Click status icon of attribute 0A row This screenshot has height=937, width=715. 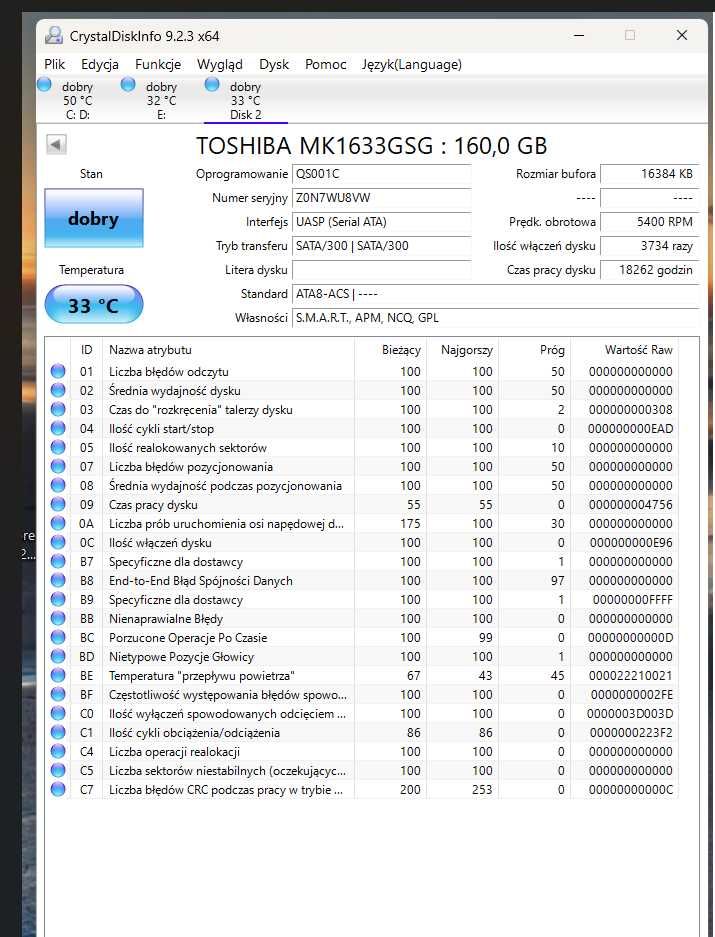pyautogui.click(x=58, y=523)
